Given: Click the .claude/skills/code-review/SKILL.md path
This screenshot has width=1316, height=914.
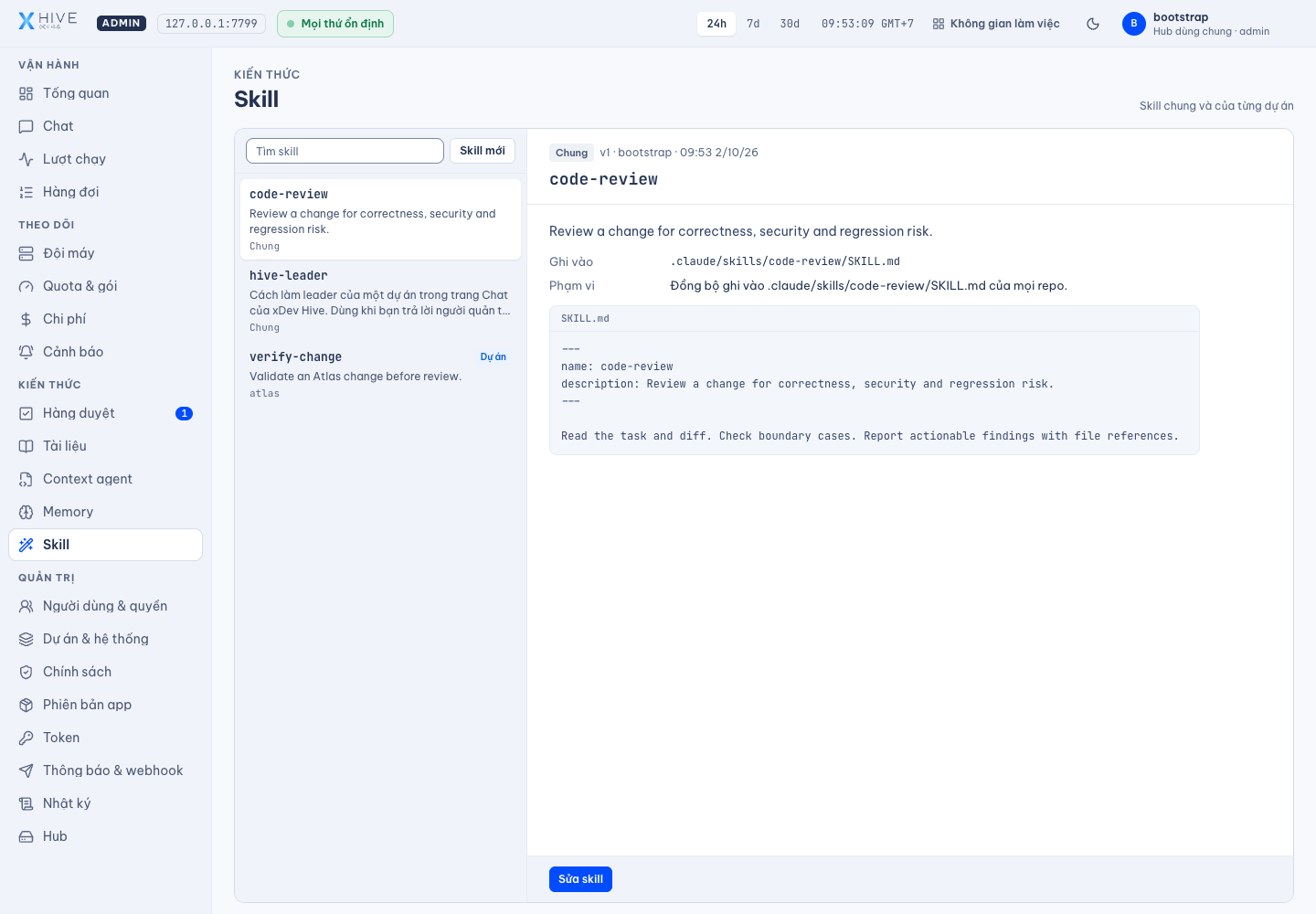Looking at the screenshot, I should pyautogui.click(x=785, y=261).
